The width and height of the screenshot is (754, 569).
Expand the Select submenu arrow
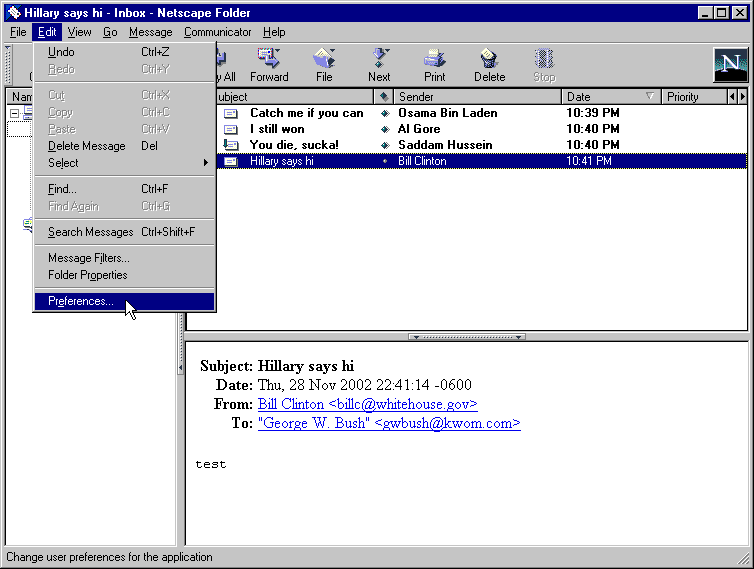tap(206, 163)
